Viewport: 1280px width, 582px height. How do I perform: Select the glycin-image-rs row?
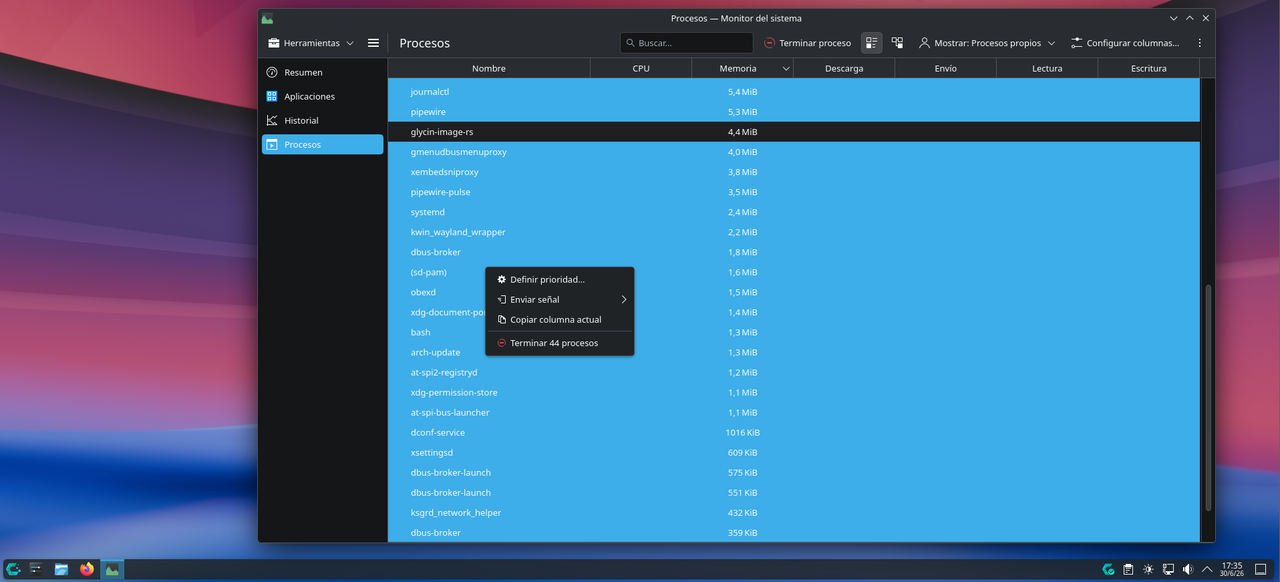(x=793, y=132)
